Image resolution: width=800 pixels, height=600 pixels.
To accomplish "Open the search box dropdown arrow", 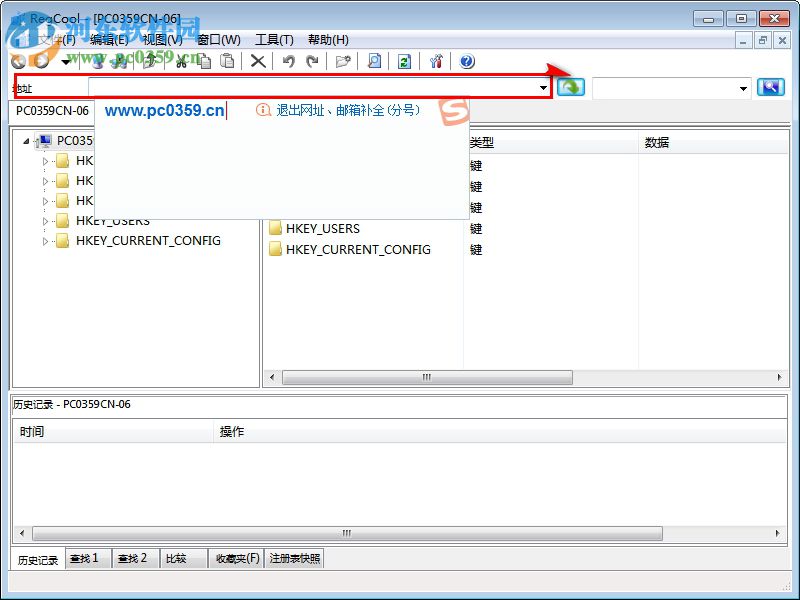I will [x=743, y=89].
